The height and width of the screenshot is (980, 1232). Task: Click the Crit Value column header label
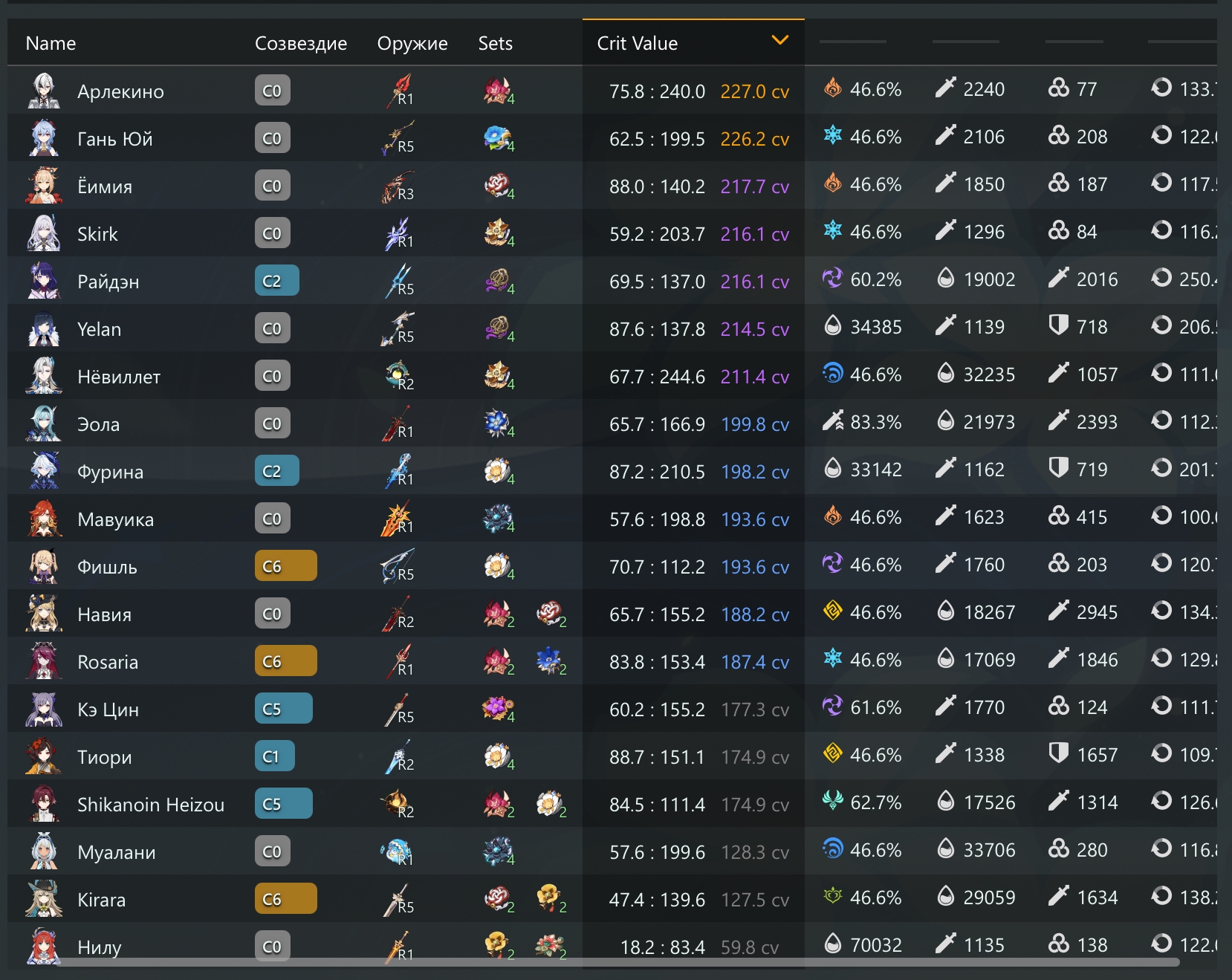(638, 43)
